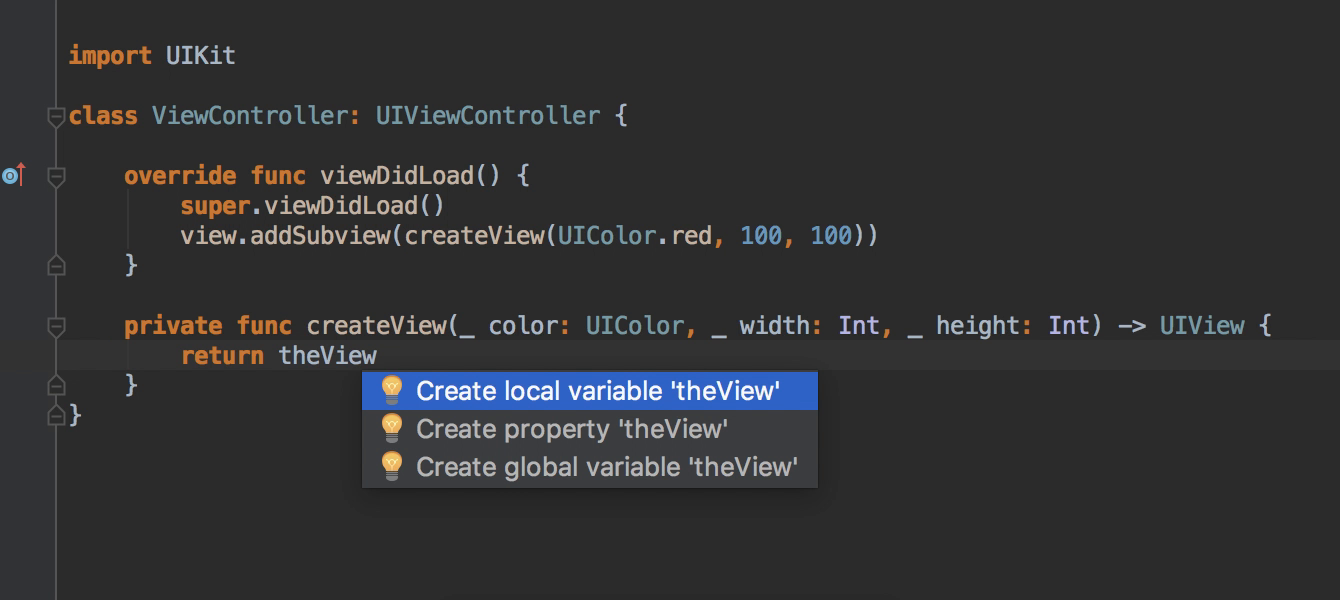The width and height of the screenshot is (1340, 600).
Task: Choose 'Create property theView' from popup
Action: coord(571,428)
